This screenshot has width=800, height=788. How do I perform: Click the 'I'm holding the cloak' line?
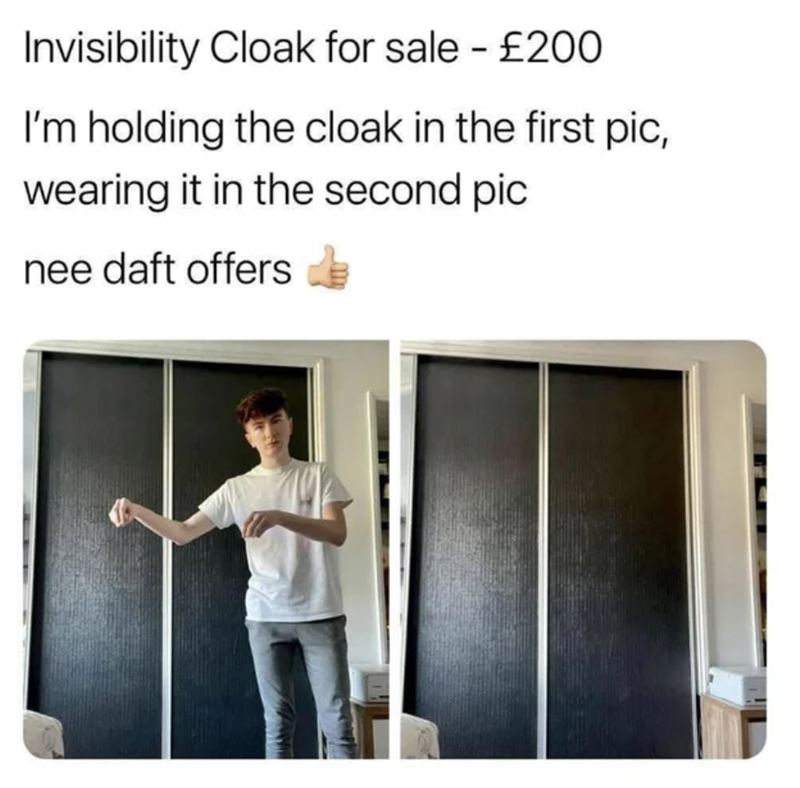(346, 128)
